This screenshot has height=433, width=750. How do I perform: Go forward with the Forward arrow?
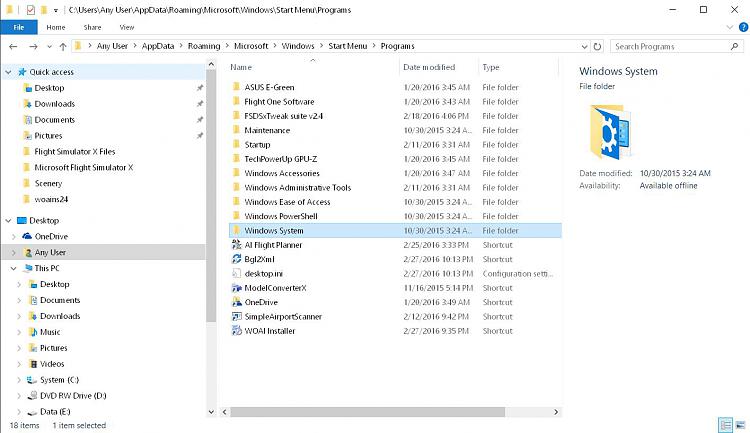coord(33,46)
